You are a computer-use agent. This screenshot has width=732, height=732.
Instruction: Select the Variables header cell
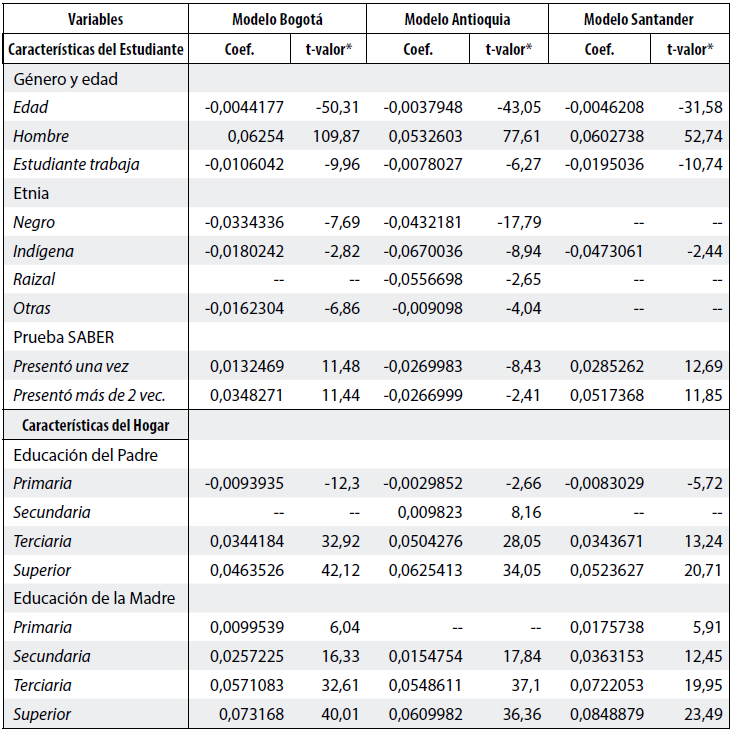click(x=96, y=19)
